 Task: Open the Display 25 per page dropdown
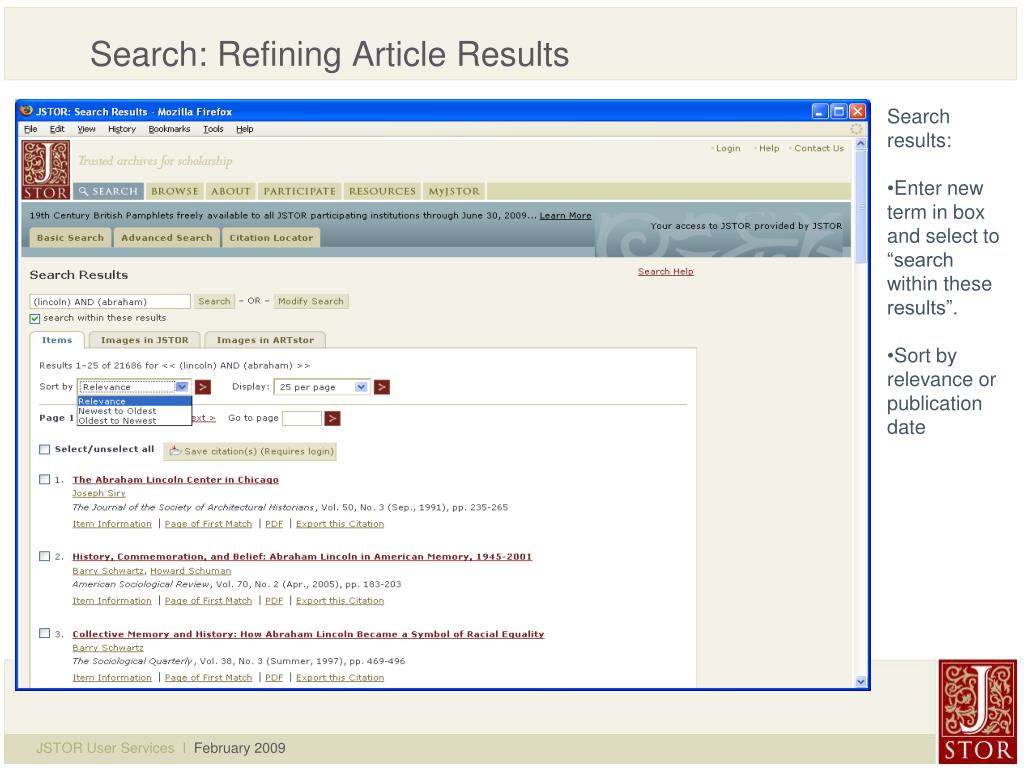(322, 387)
